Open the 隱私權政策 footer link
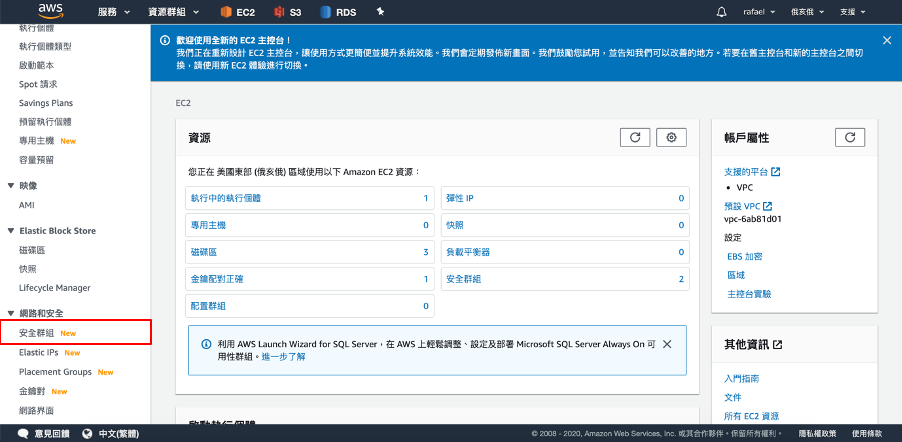The width and height of the screenshot is (902, 442). coord(817,433)
